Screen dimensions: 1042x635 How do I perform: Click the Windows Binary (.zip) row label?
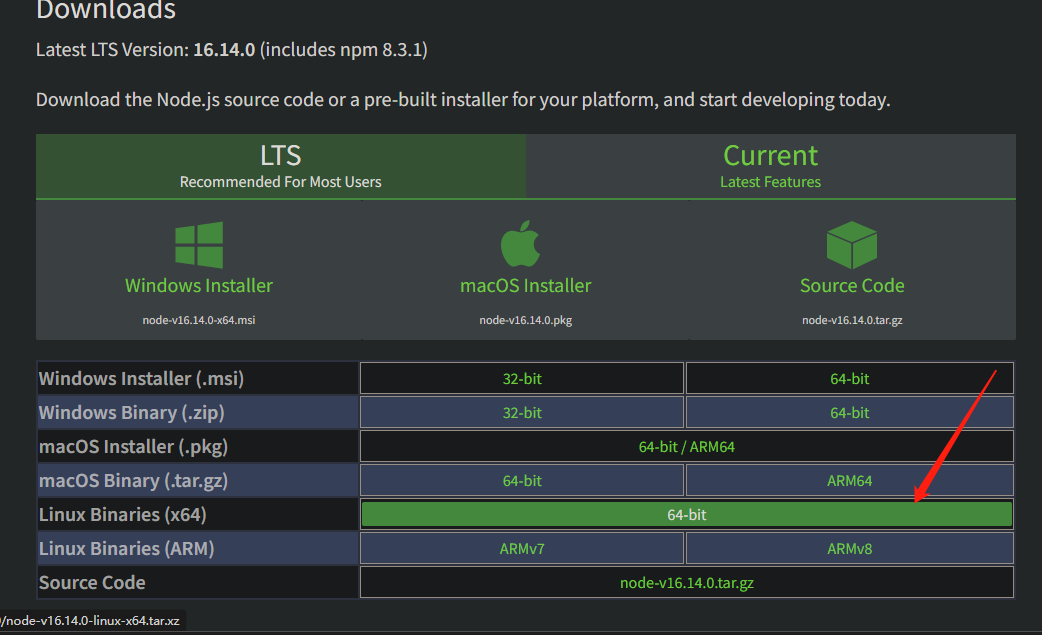point(132,412)
